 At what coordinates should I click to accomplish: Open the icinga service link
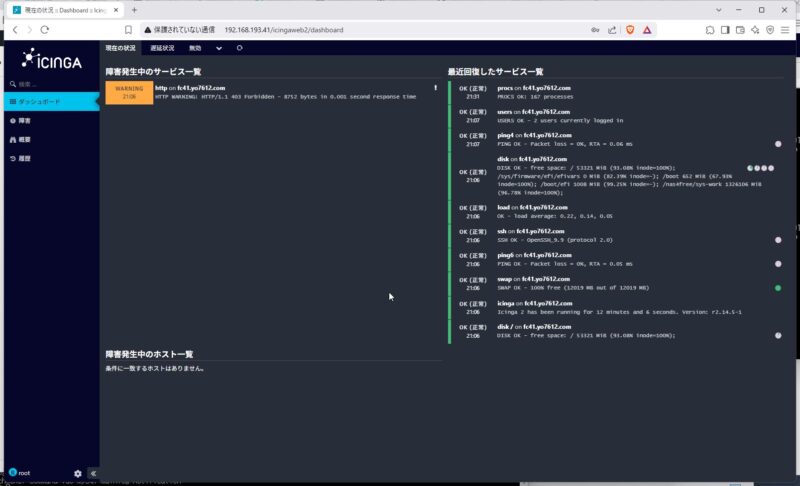(506, 303)
